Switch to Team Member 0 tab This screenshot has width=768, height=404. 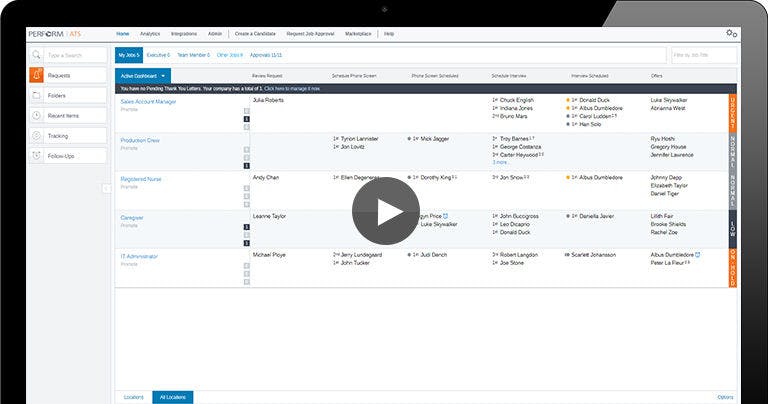tap(193, 55)
